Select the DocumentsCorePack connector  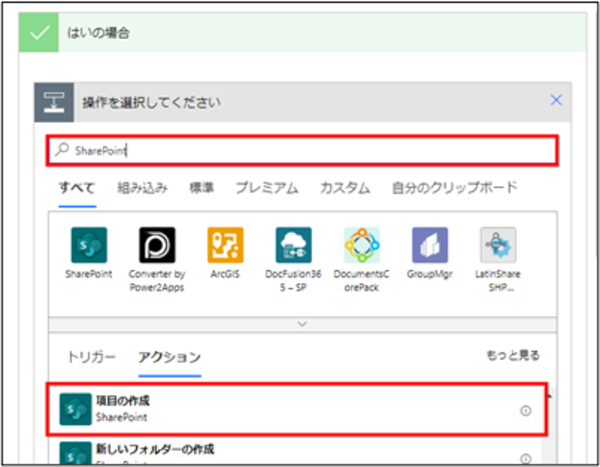pos(362,245)
